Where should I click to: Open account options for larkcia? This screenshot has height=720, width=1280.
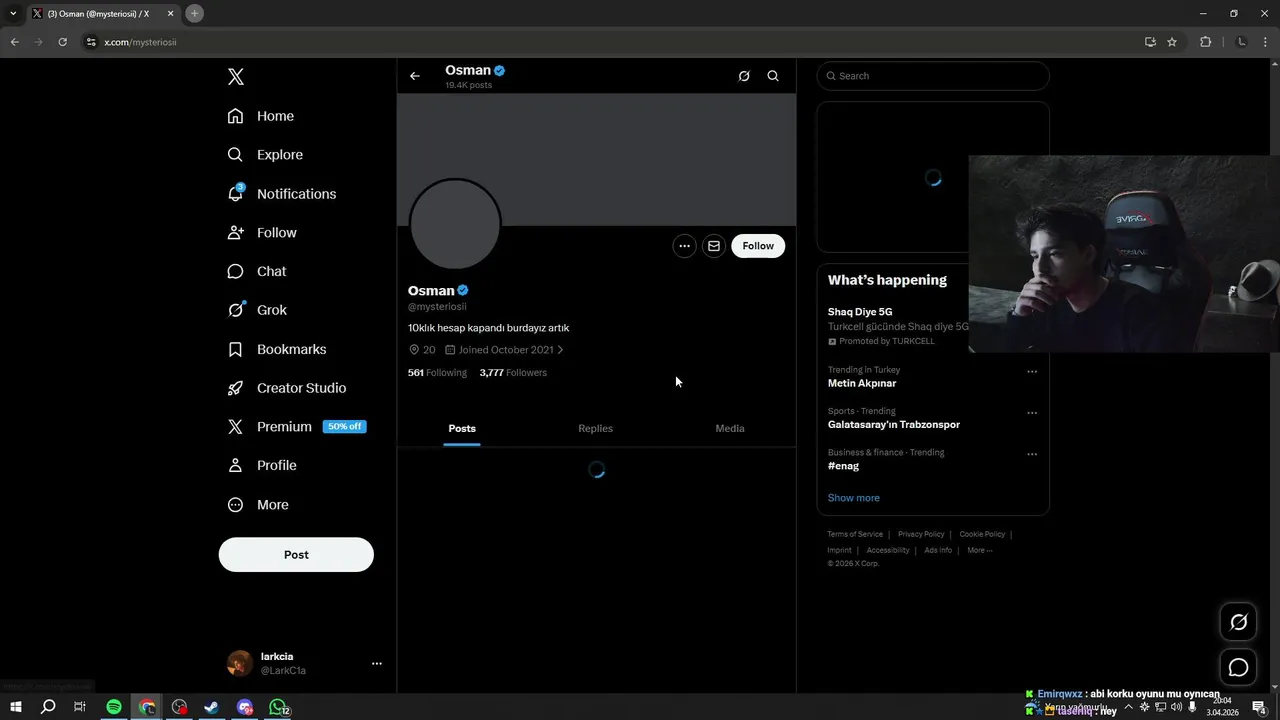point(377,663)
